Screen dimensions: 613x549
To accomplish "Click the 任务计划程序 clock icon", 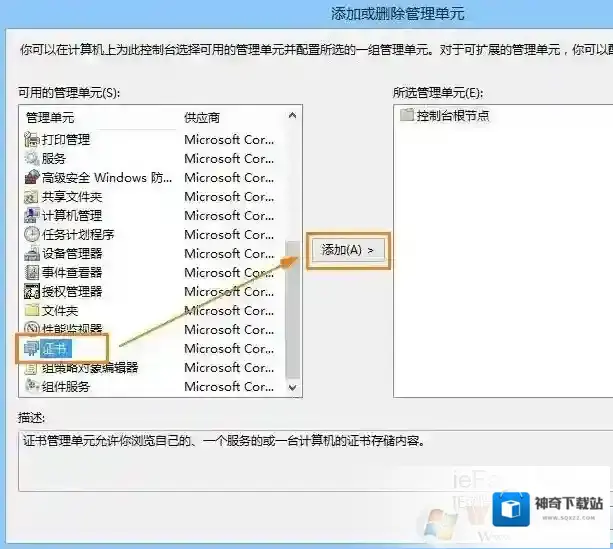I will point(32,235).
